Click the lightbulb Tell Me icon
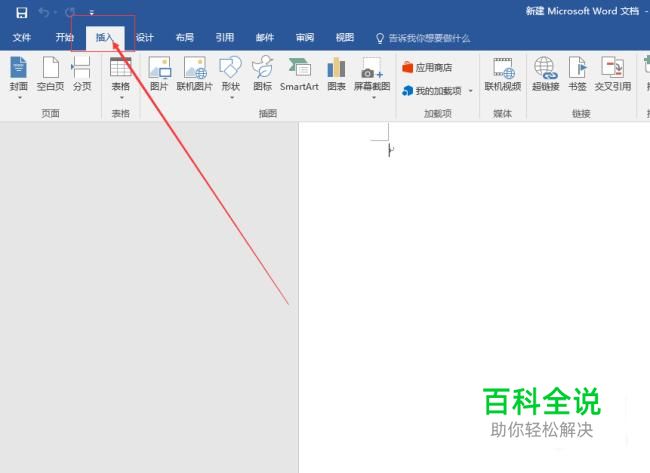650x473 pixels. 380,39
